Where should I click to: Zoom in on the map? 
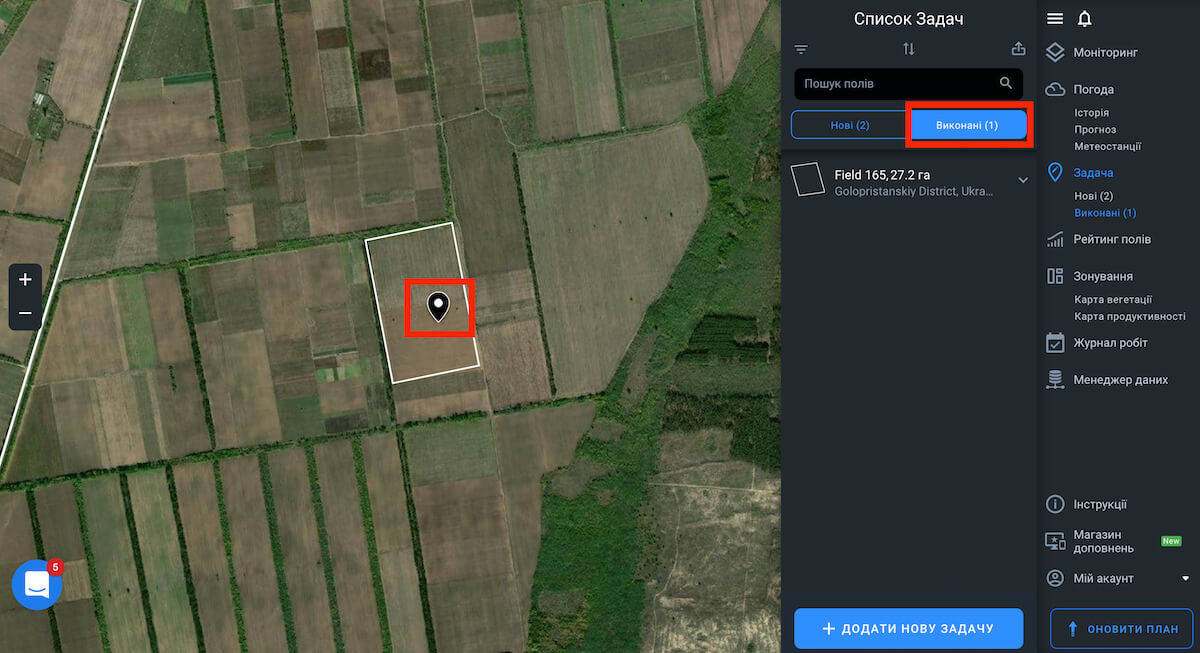point(25,280)
